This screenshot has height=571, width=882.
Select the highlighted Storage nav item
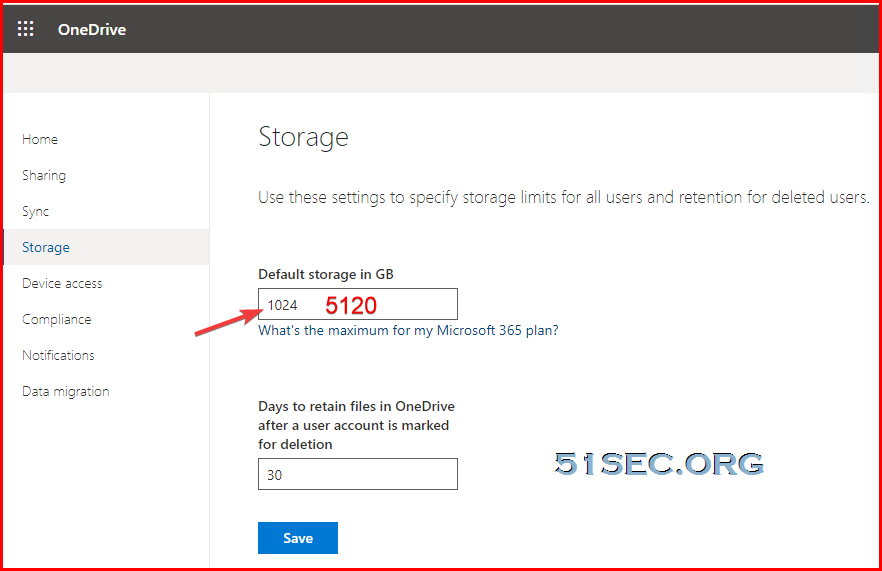tap(106, 247)
